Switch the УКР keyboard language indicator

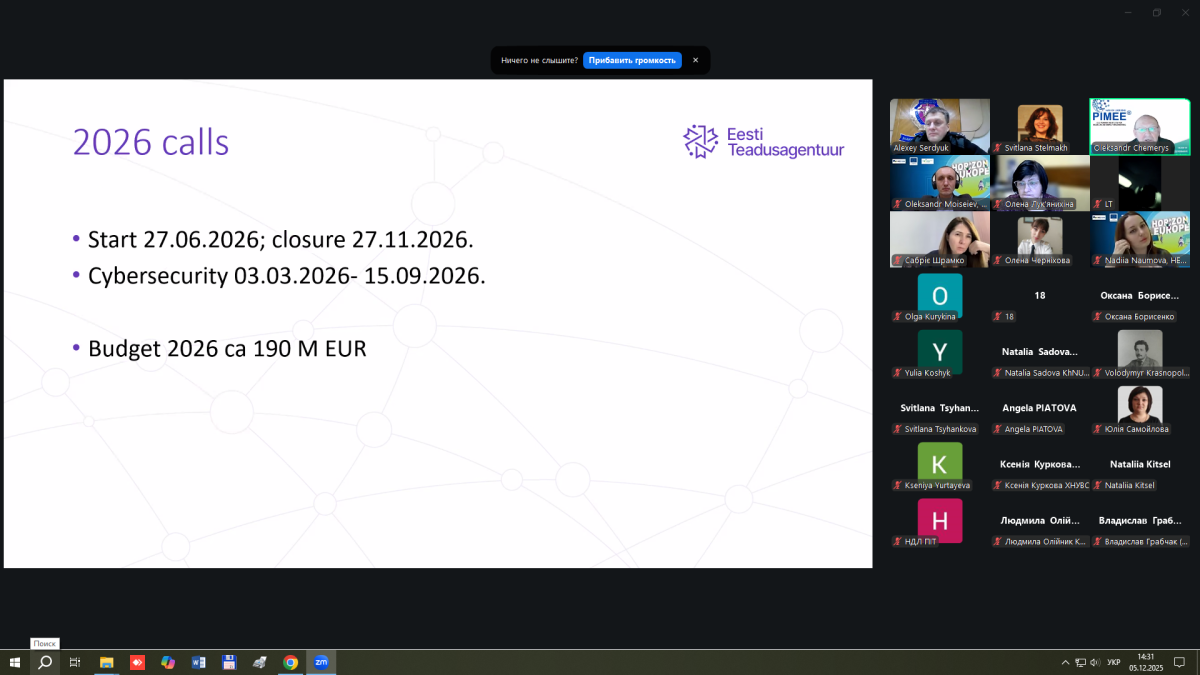[x=1114, y=662]
